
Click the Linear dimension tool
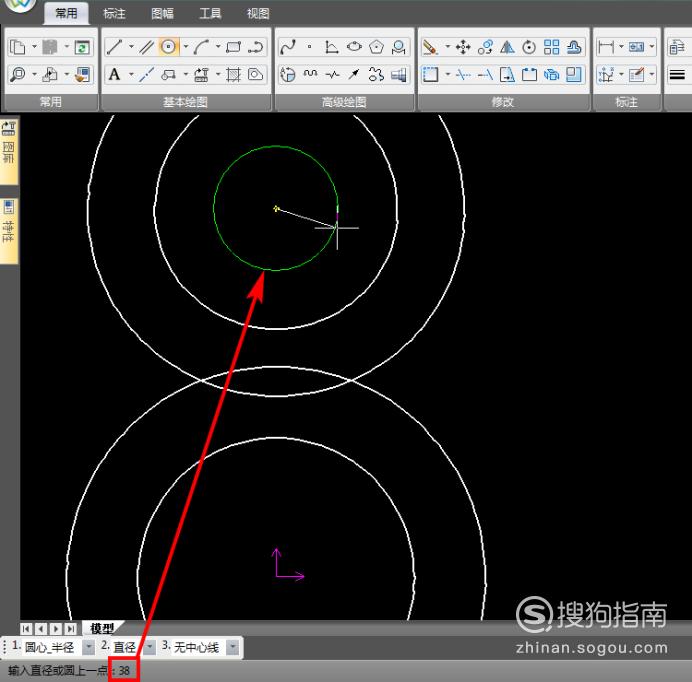tap(606, 47)
